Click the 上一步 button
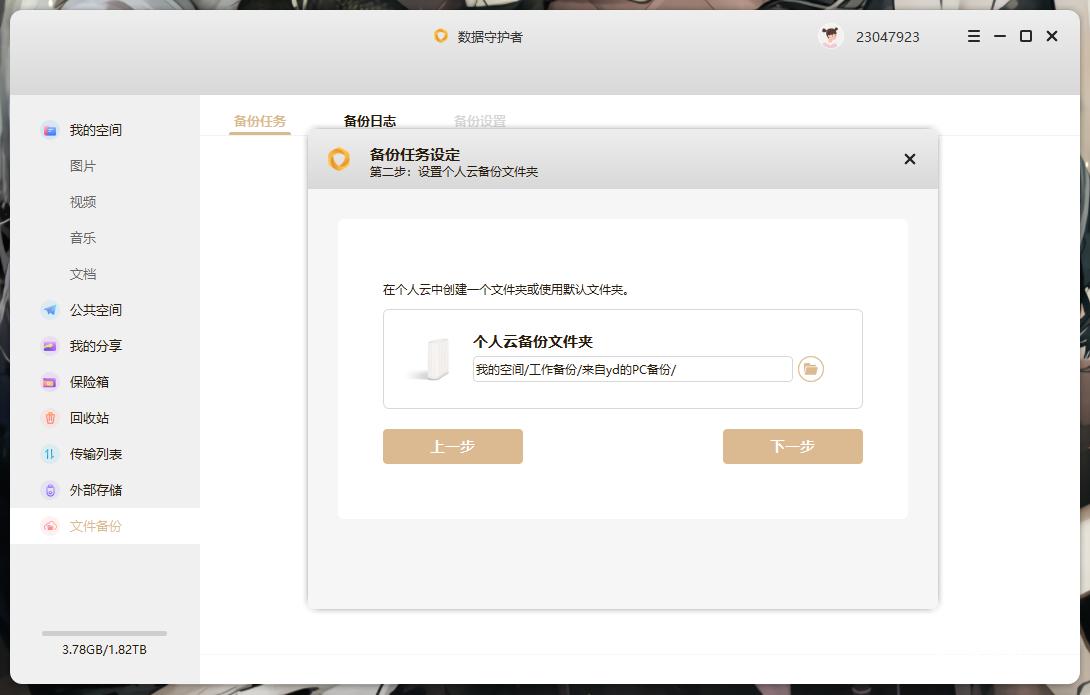The height and width of the screenshot is (695, 1090). pyautogui.click(x=452, y=446)
